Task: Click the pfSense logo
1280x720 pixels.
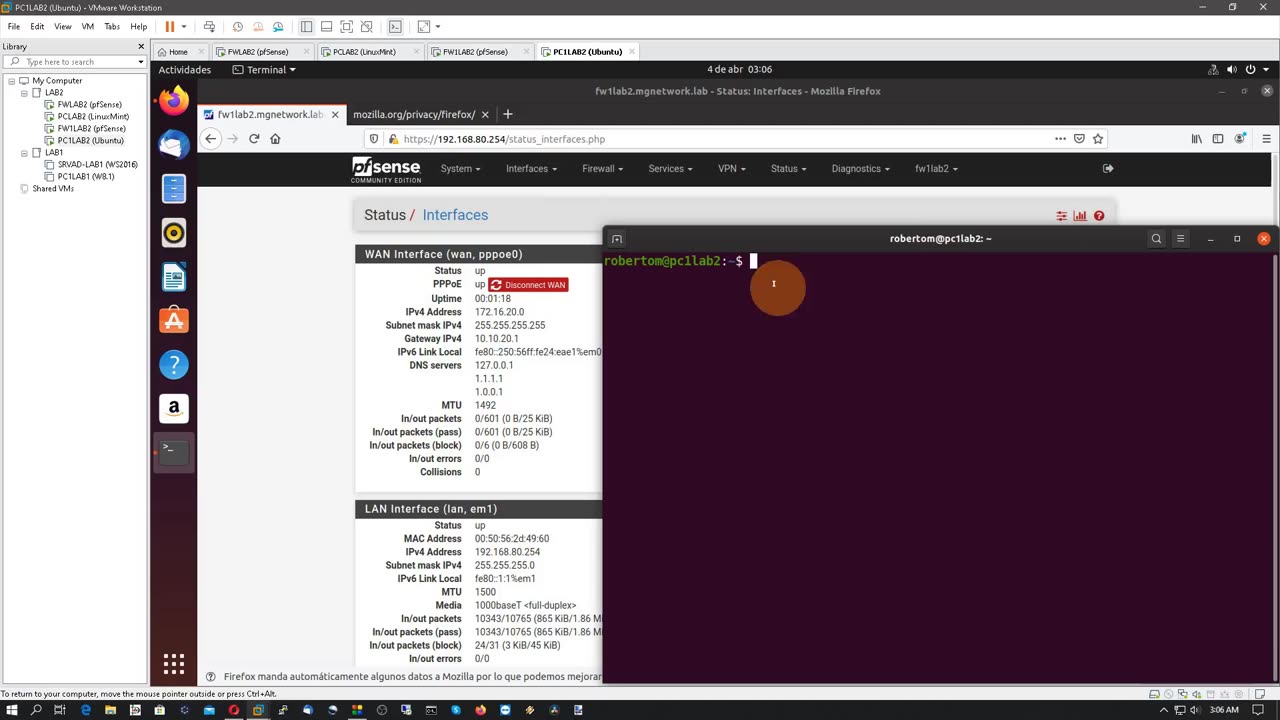Action: pos(386,169)
